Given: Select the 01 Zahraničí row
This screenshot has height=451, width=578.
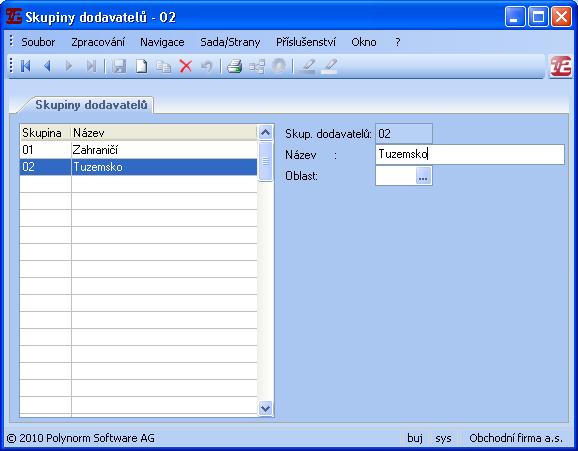Looking at the screenshot, I should click(x=139, y=150).
